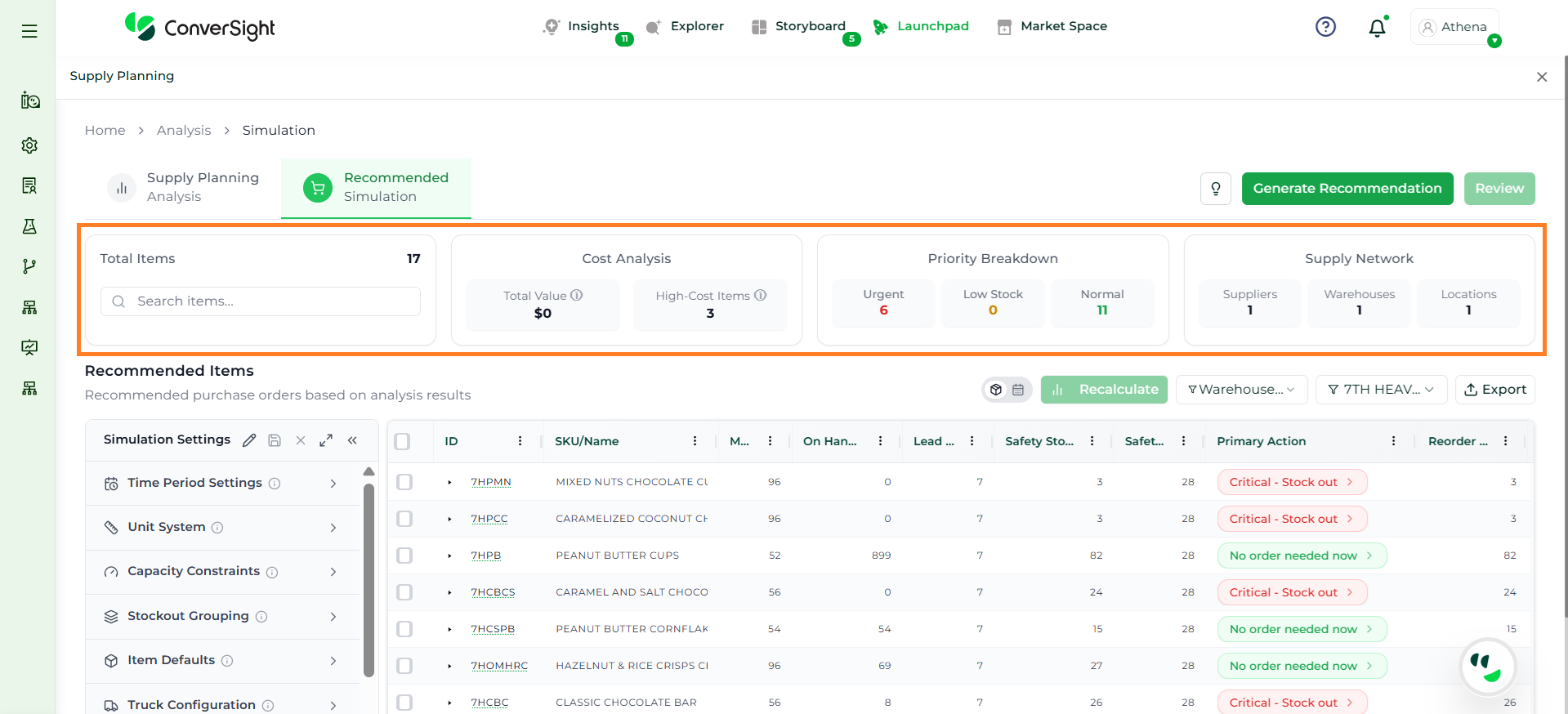Click the Generate Recommendation button

(1347, 189)
